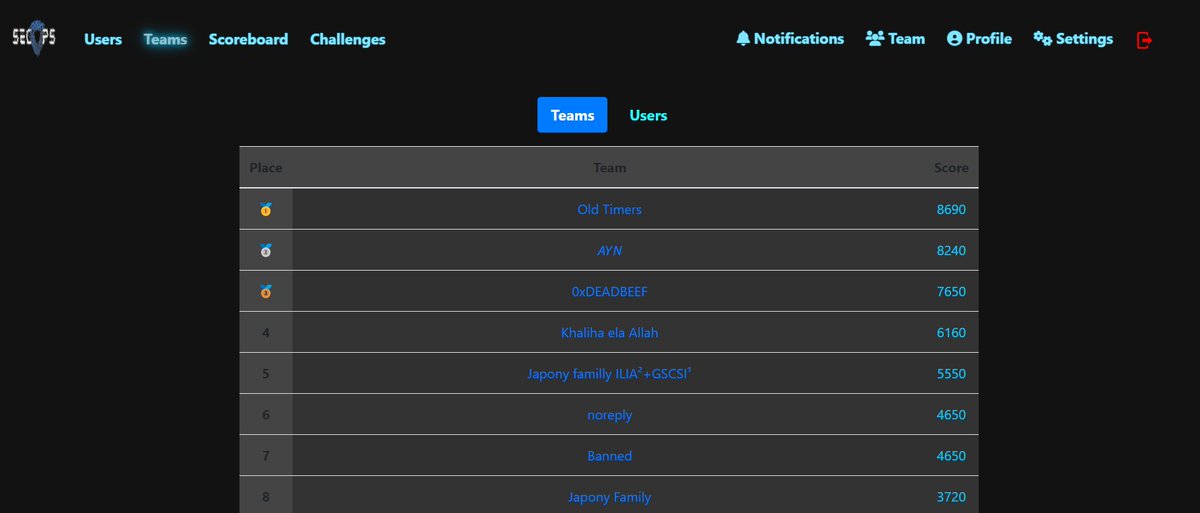Screen dimensions: 1200x513
Task: Click place number 8
Action: pyautogui.click(x=266, y=497)
